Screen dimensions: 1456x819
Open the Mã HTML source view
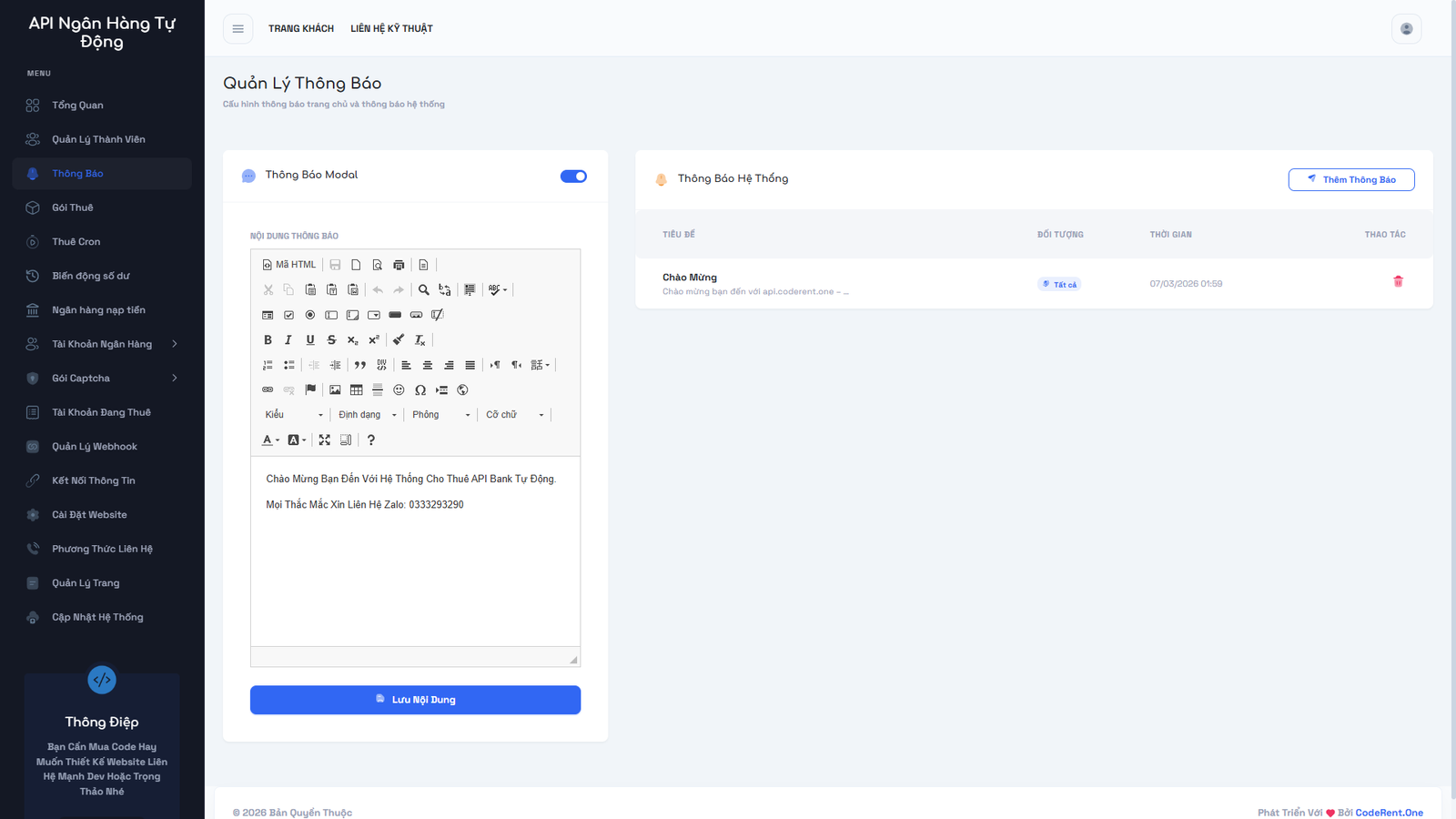288,264
